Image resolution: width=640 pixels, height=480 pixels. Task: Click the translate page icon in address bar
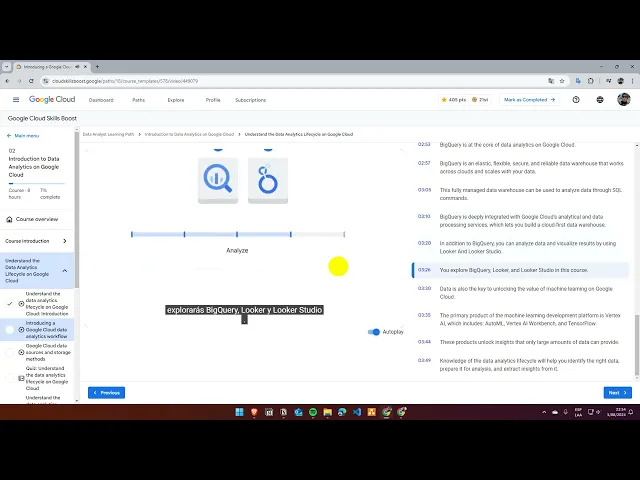click(551, 81)
